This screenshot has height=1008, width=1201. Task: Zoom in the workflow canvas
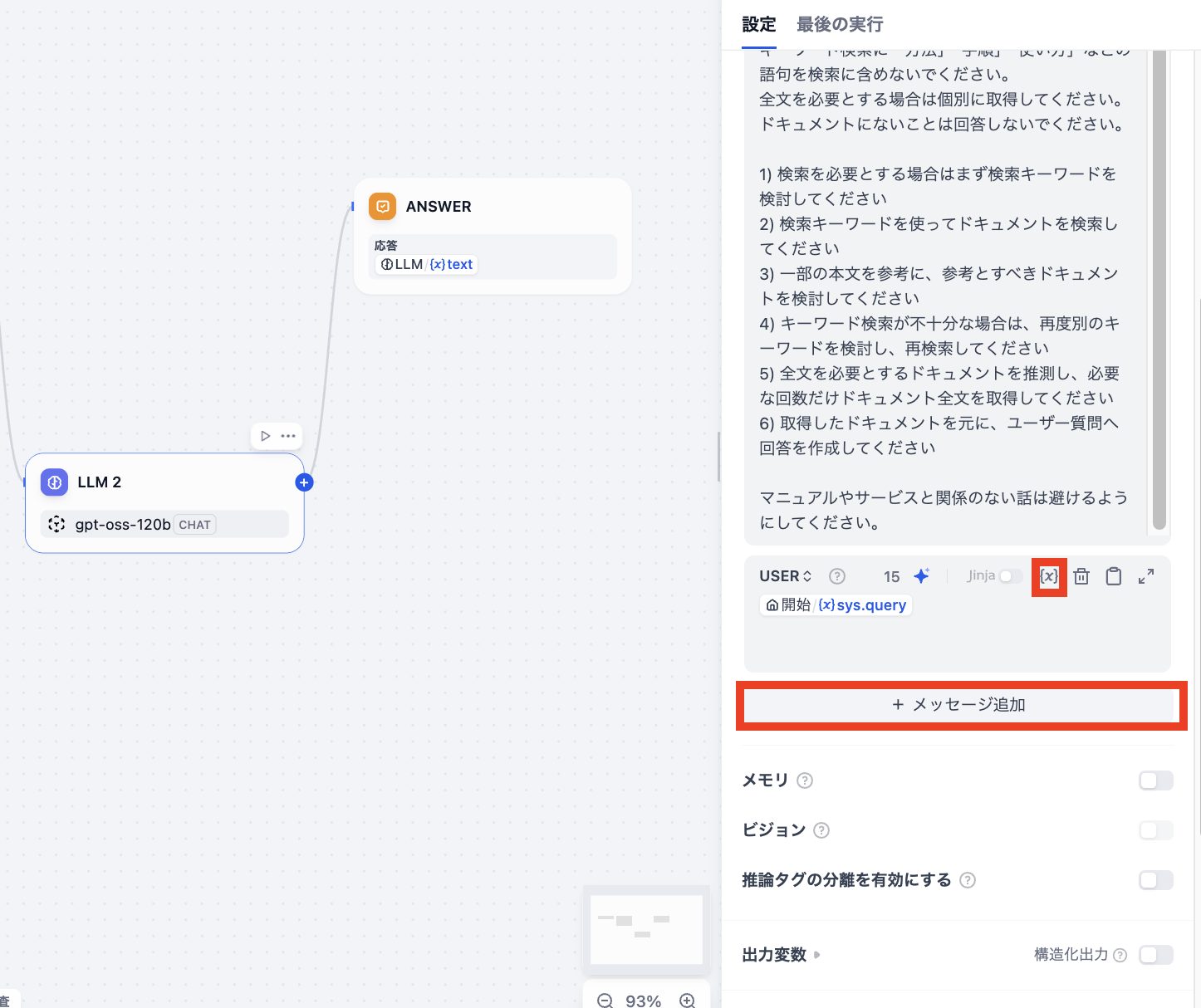pos(687,1001)
